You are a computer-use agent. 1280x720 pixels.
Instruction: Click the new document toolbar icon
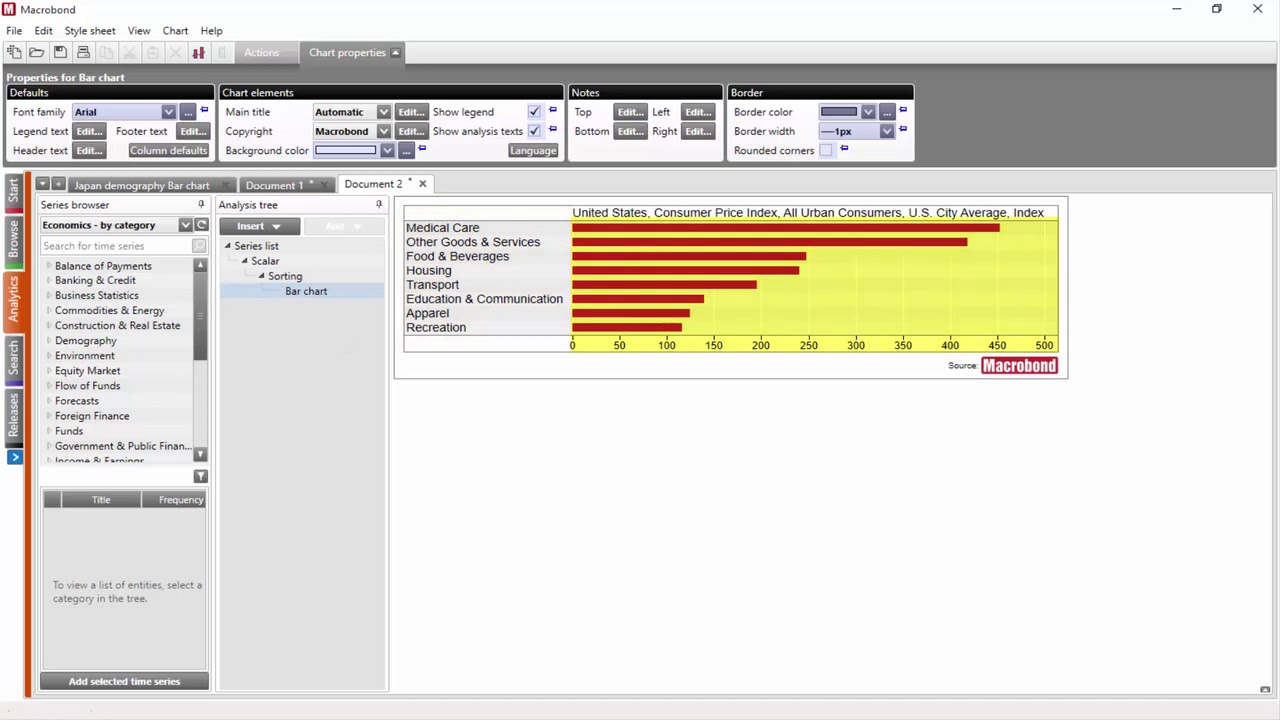(14, 52)
